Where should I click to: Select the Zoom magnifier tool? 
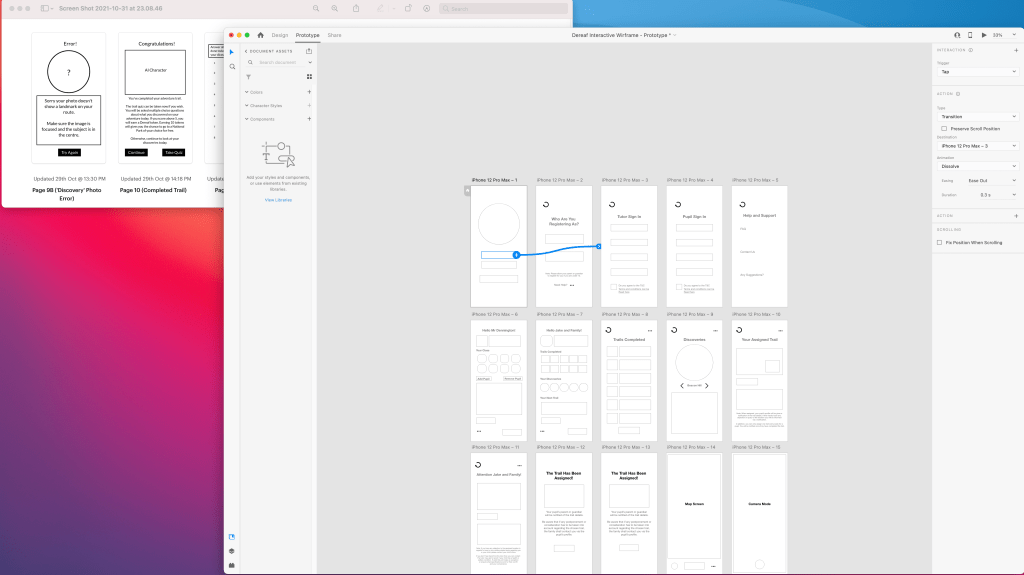tap(232, 67)
